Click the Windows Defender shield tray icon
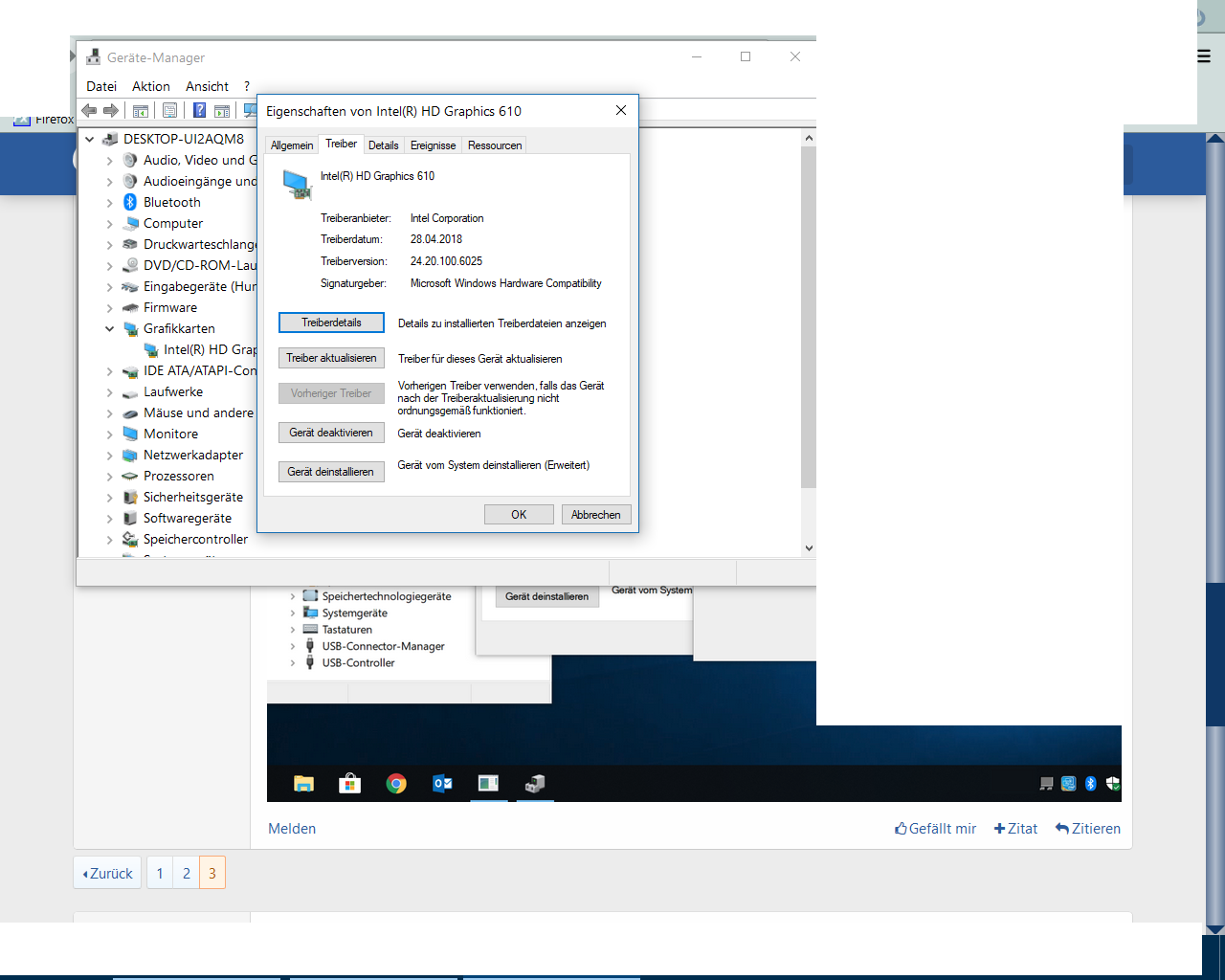 click(x=1113, y=784)
